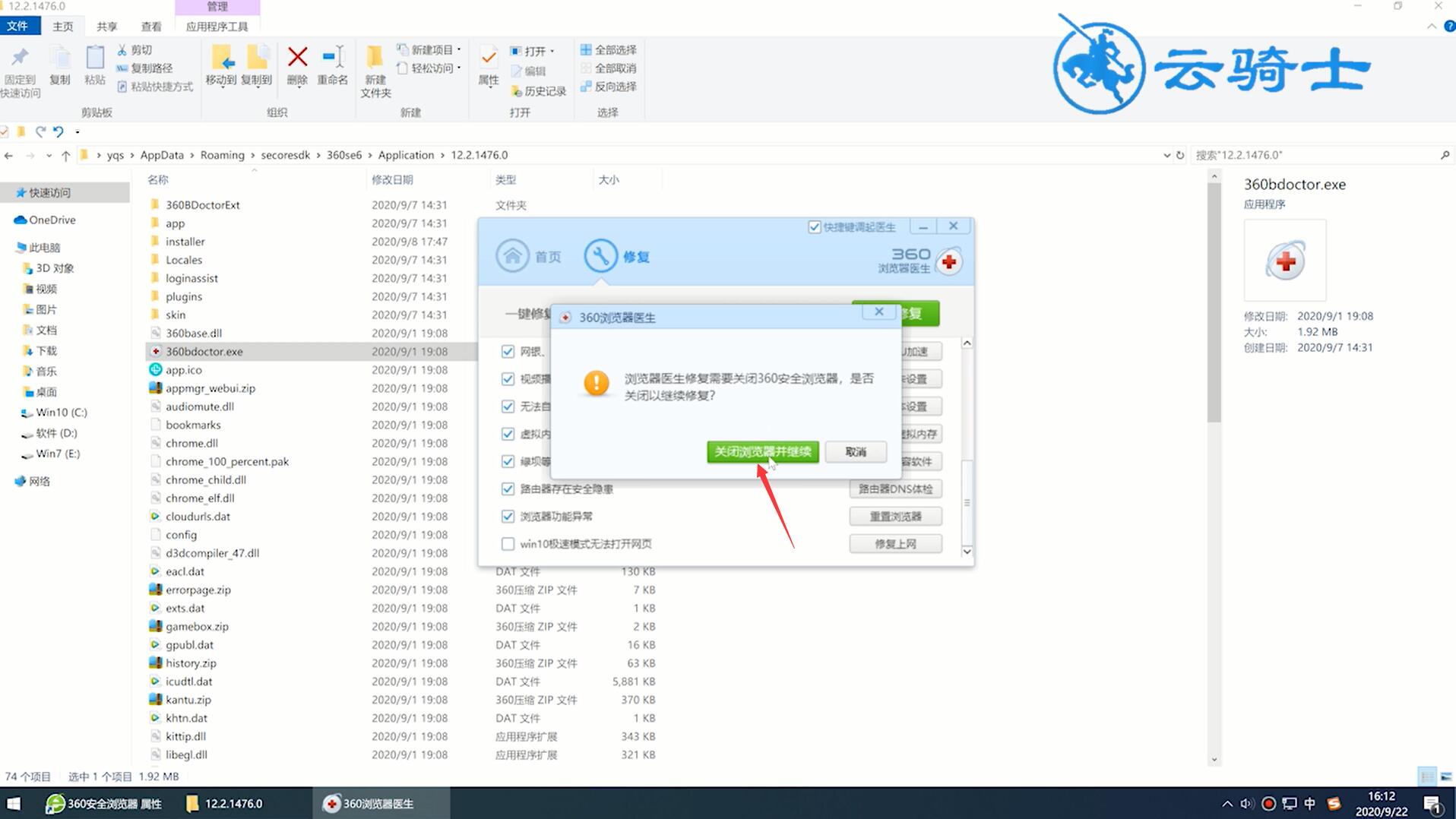Show hidden system tray icons

coord(1227,804)
